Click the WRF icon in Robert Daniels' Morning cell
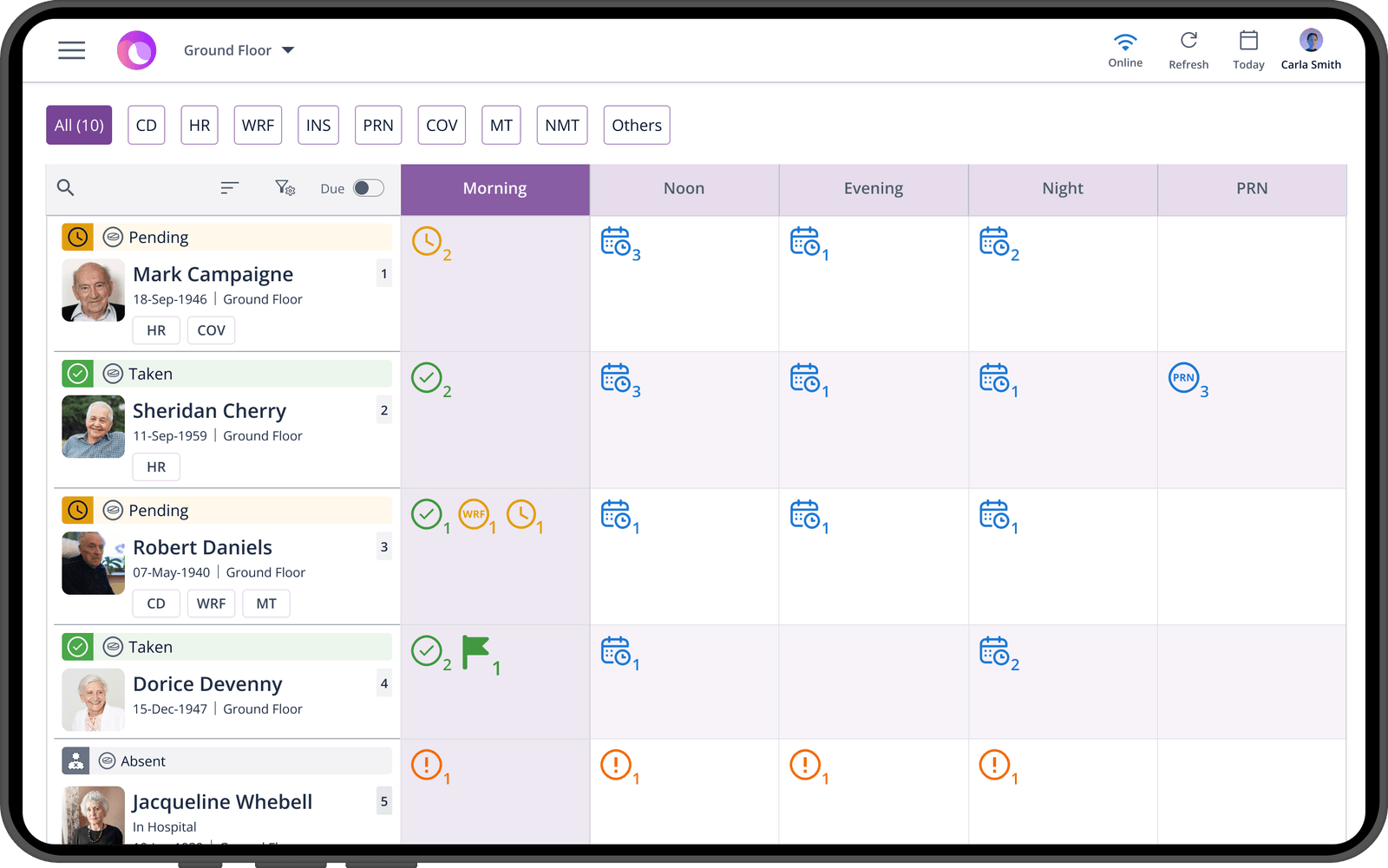This screenshot has height=868, width=1388. 475,514
